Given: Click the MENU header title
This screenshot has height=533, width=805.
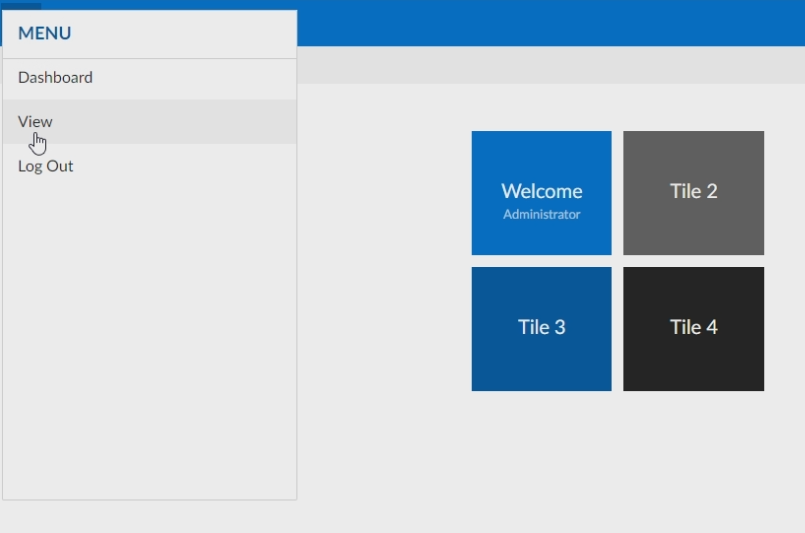Looking at the screenshot, I should 45,34.
